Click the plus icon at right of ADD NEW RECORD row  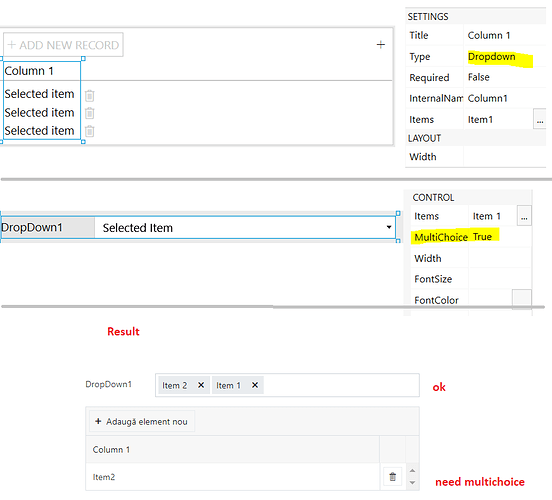(381, 45)
